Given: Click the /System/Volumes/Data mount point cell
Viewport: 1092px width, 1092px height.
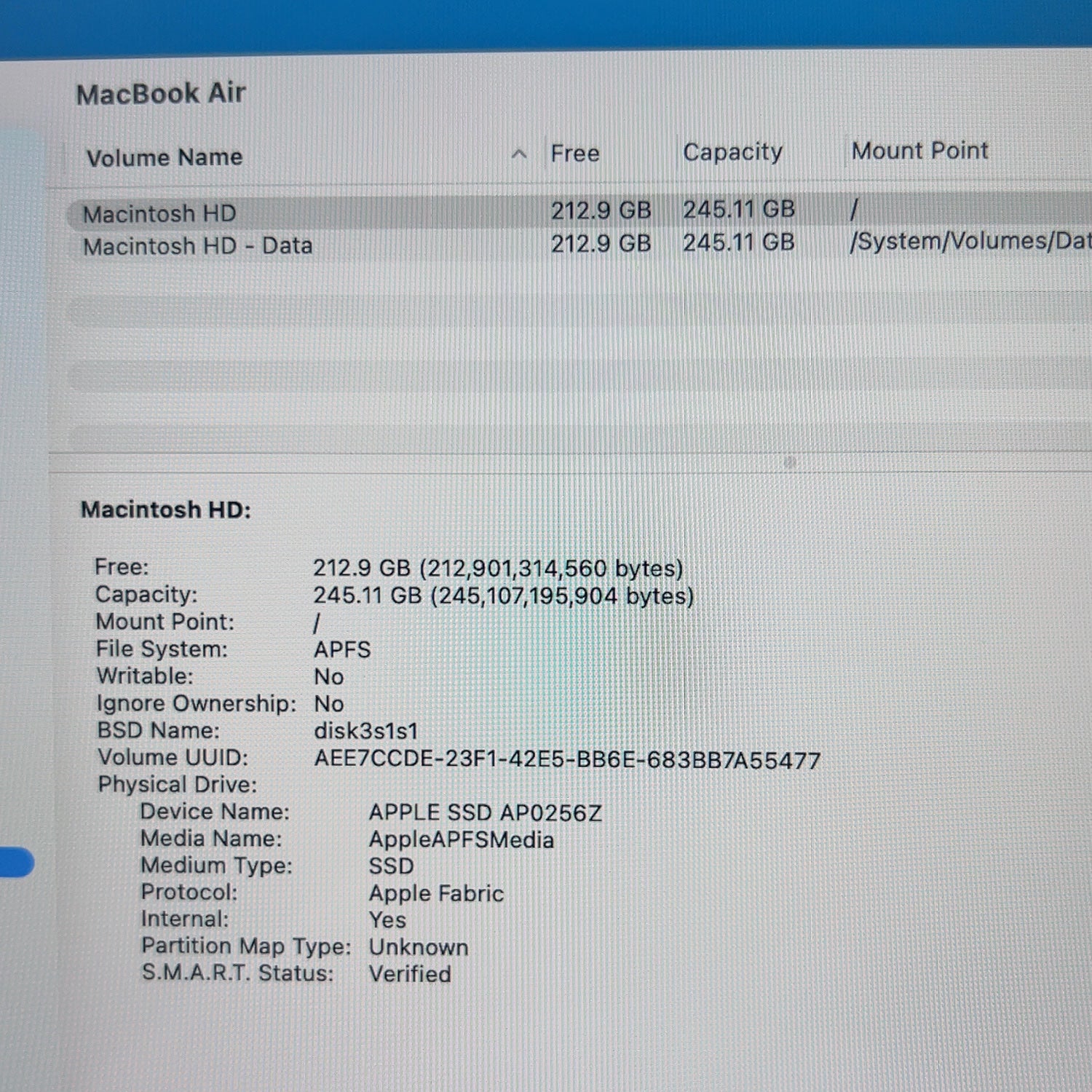Looking at the screenshot, I should pyautogui.click(x=970, y=241).
